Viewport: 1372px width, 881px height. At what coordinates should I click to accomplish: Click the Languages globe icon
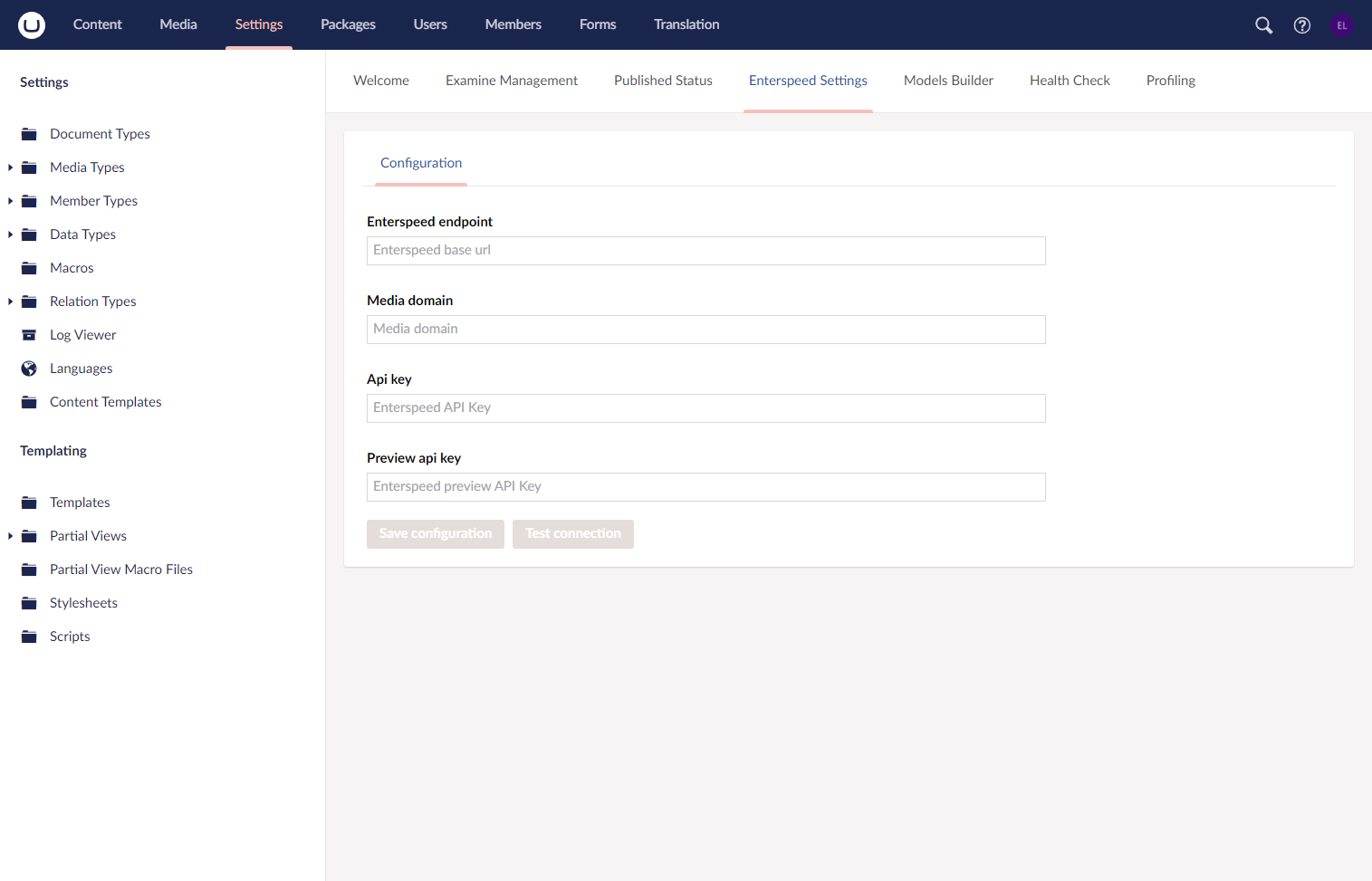click(x=29, y=369)
